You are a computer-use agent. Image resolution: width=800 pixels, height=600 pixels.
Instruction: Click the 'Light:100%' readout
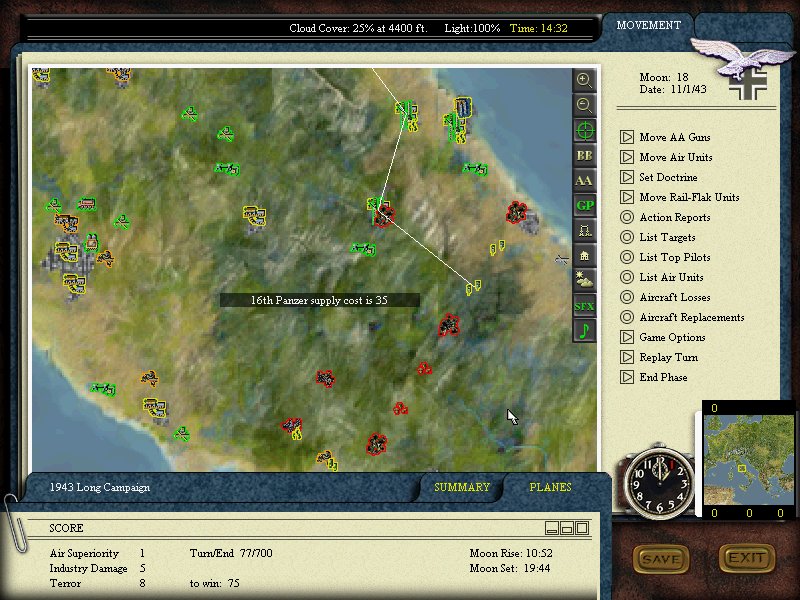click(x=472, y=28)
